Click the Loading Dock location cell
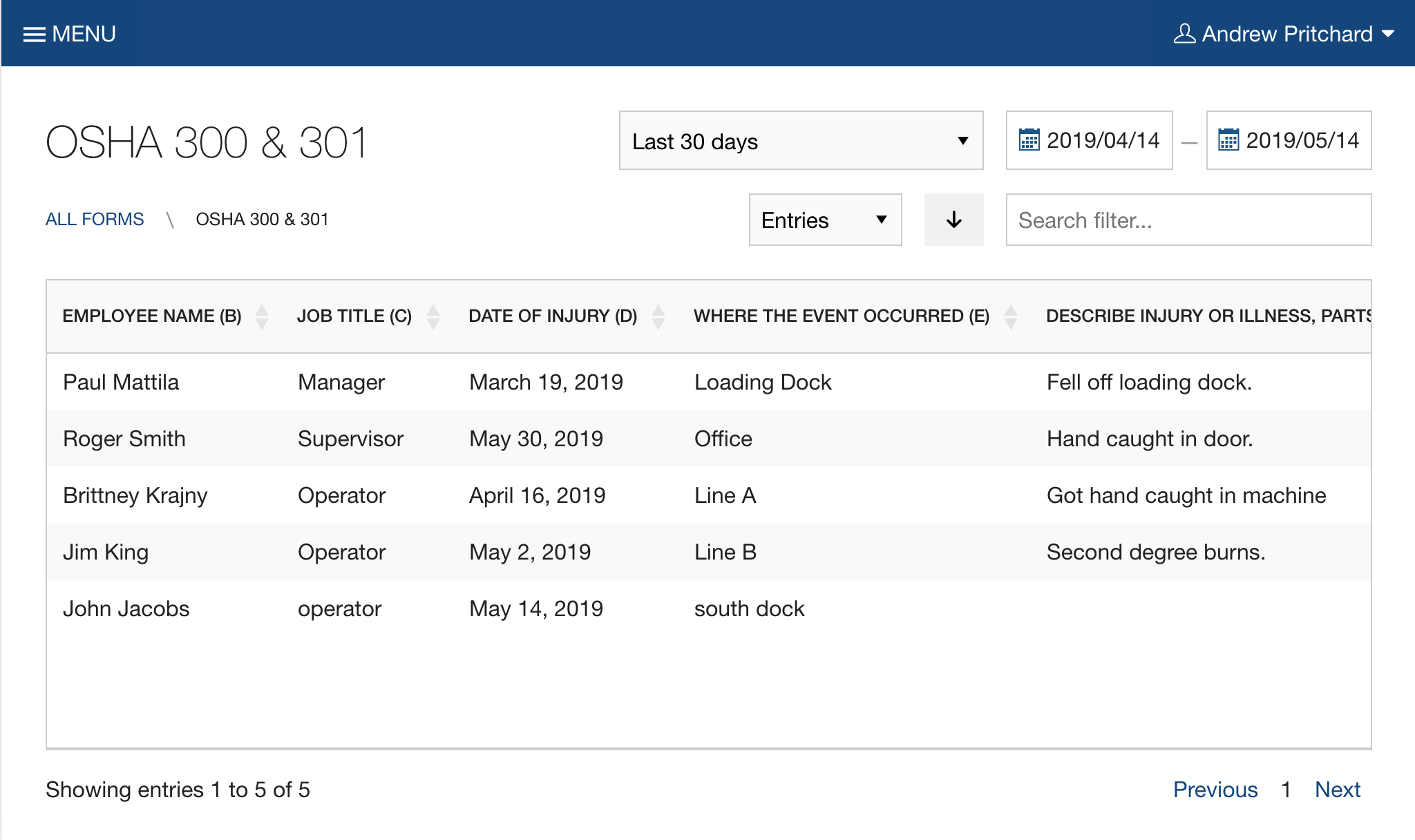 tap(763, 382)
